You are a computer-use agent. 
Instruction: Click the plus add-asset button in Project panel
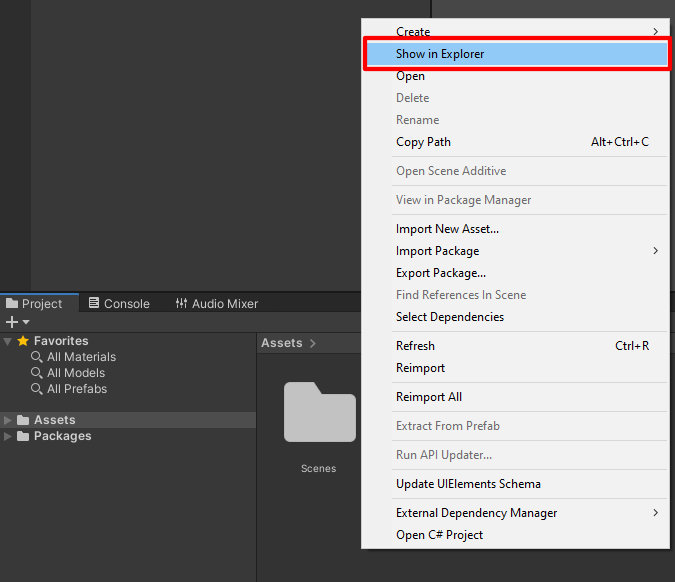click(12, 322)
